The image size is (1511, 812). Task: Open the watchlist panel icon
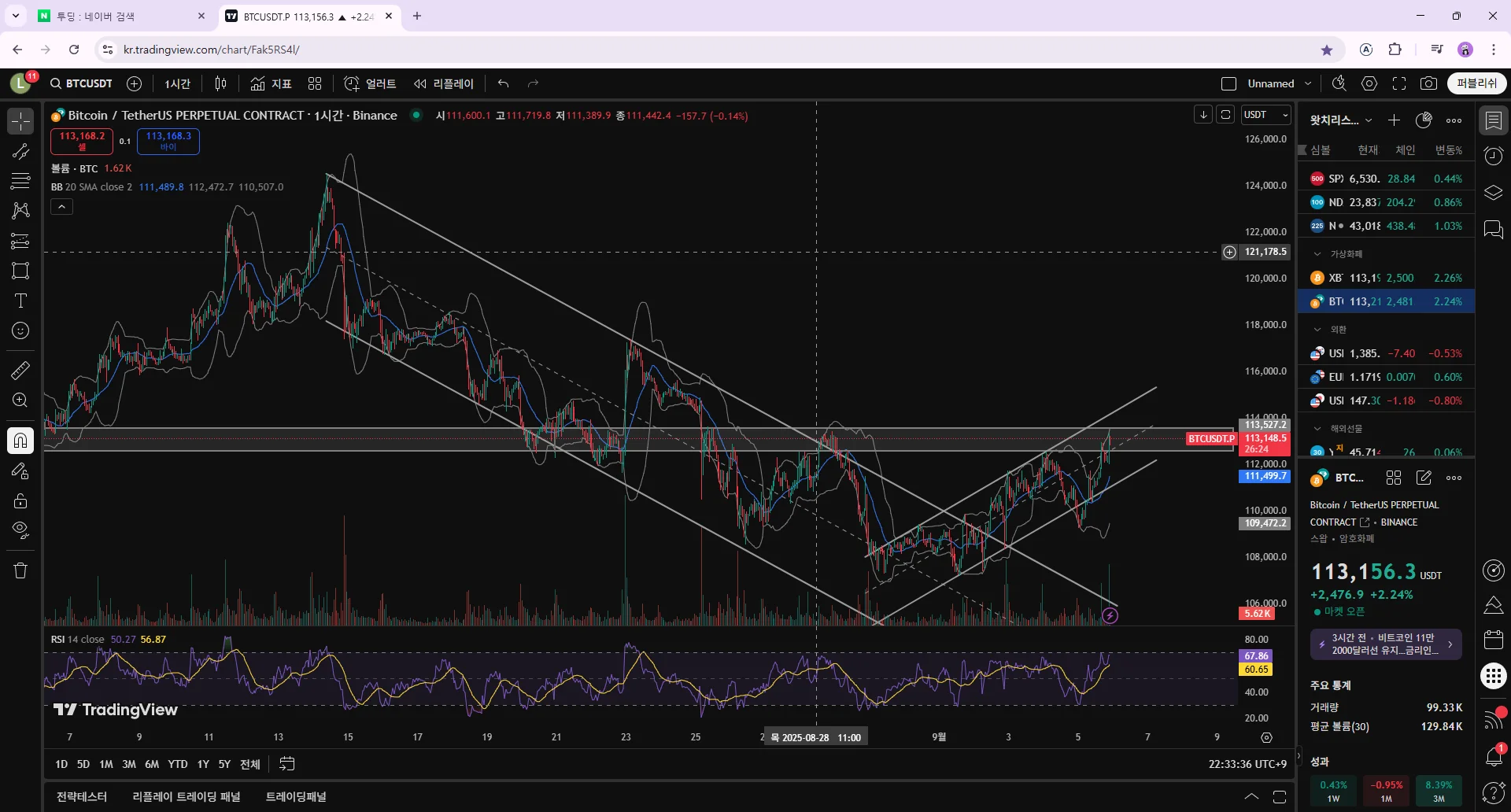(x=1493, y=120)
